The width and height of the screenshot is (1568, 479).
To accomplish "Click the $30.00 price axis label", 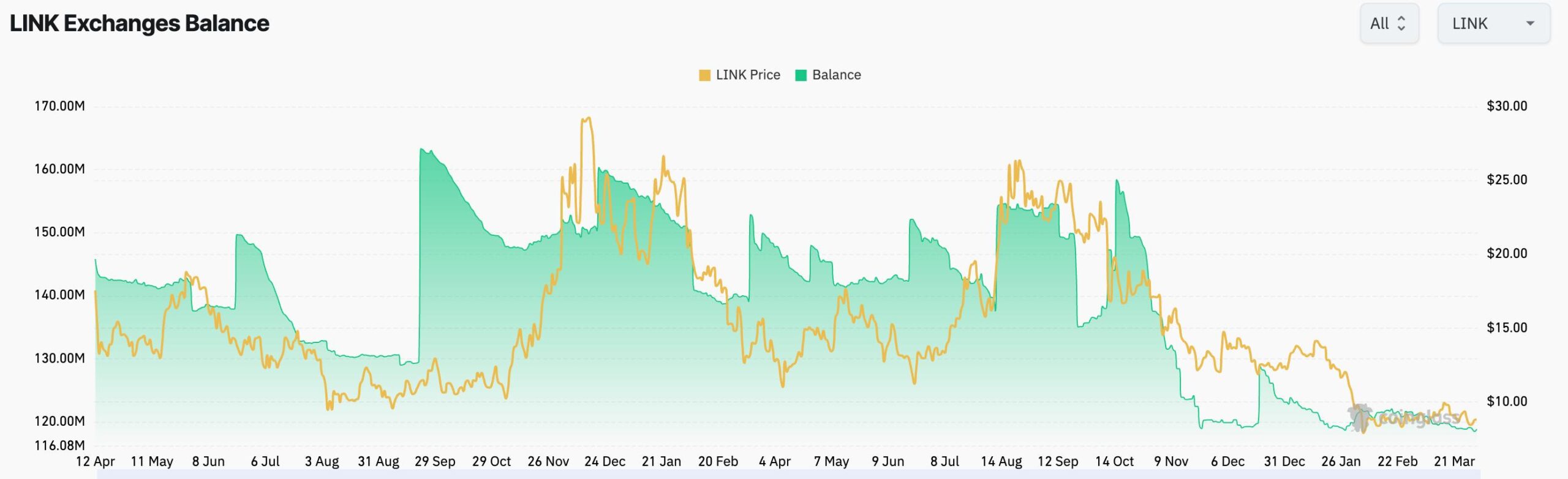I will coord(1507,106).
